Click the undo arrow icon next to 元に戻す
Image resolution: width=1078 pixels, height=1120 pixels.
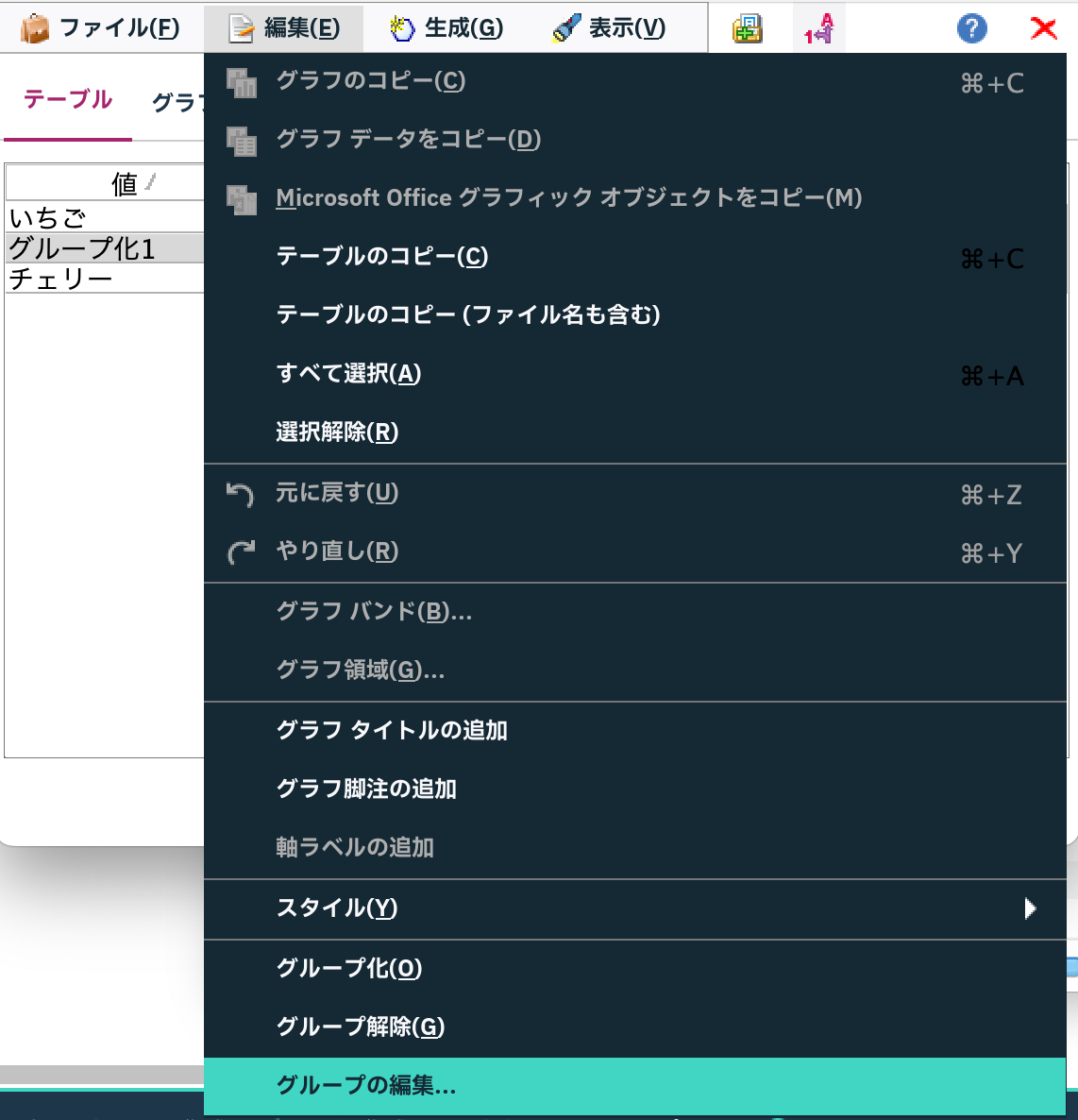tap(241, 493)
